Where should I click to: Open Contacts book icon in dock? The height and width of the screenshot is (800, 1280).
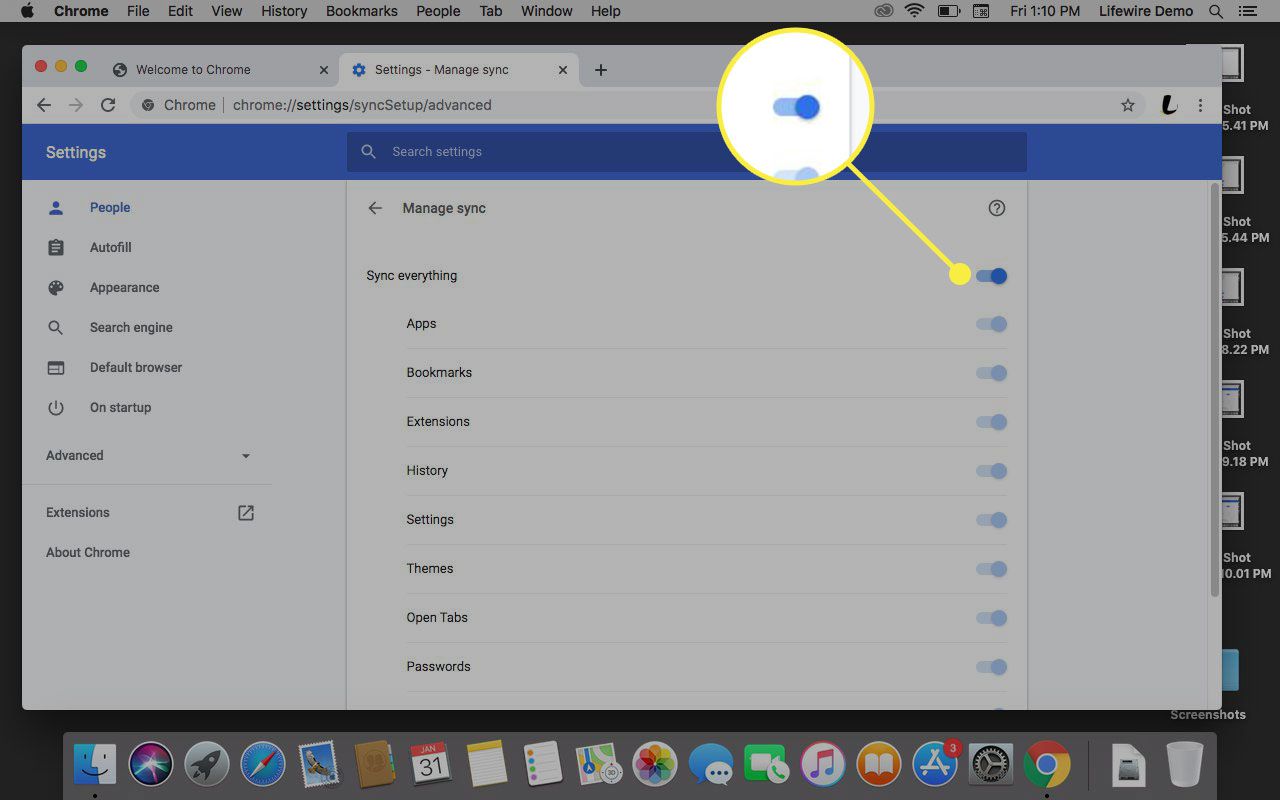pos(375,766)
